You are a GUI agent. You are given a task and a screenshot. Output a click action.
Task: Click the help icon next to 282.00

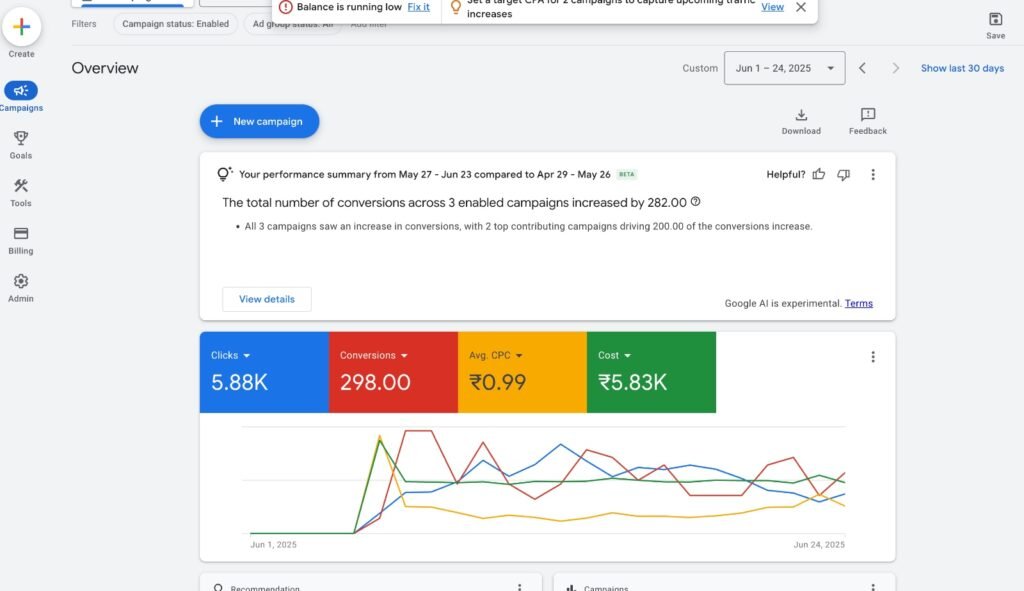point(696,202)
